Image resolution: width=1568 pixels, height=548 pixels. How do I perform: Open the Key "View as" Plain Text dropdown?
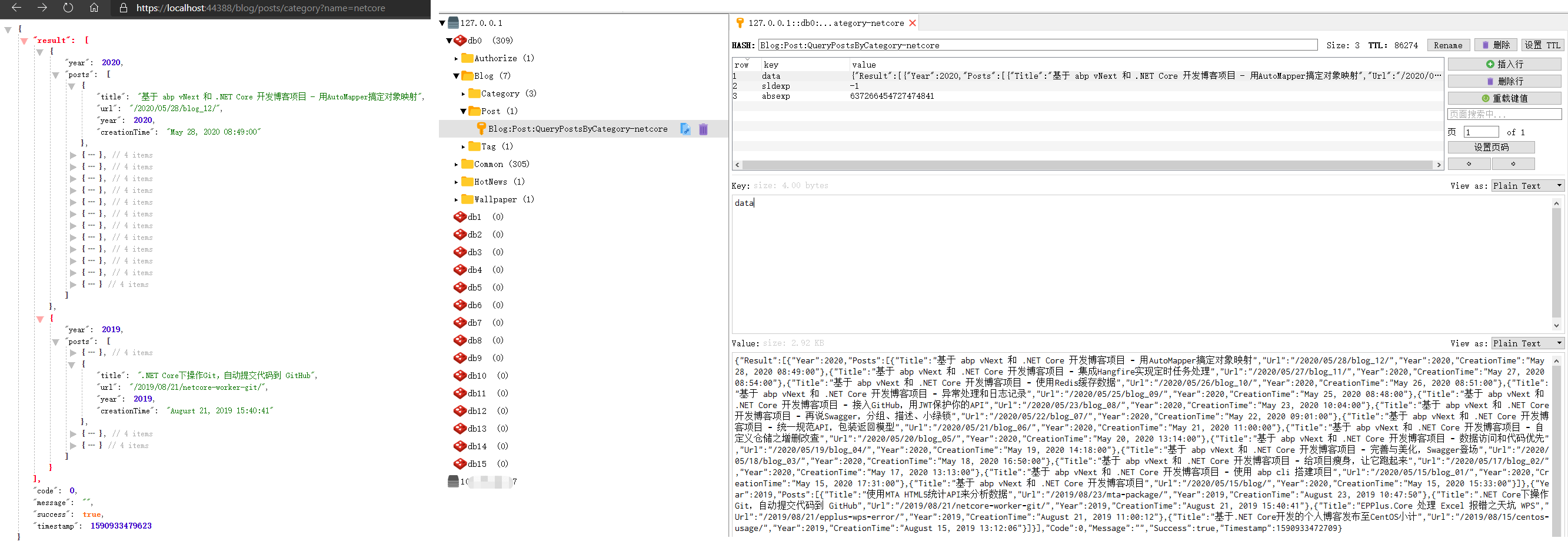[x=1527, y=186]
